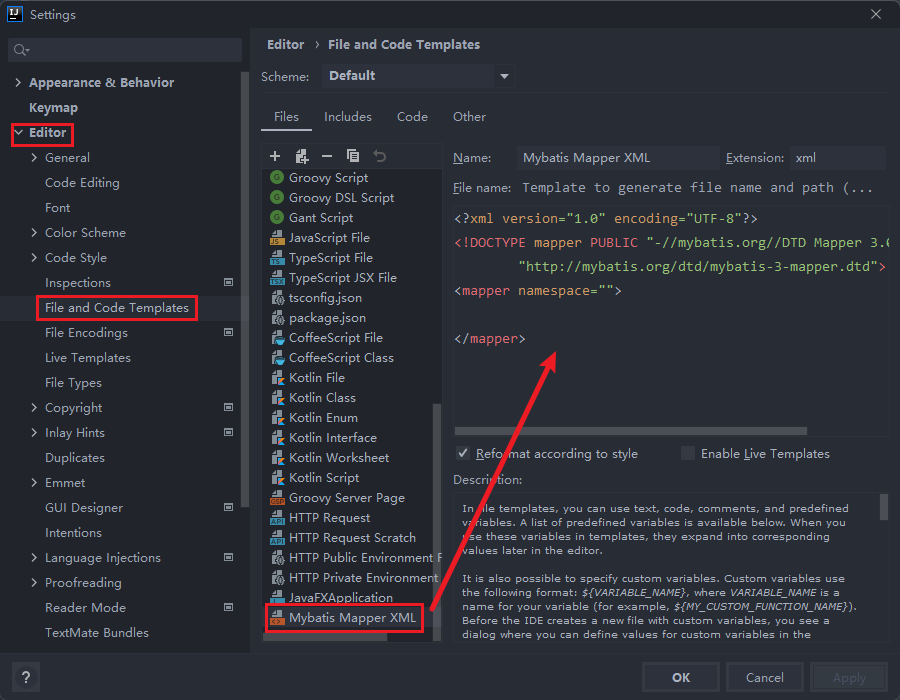Switch to the Other tab
Screen dimensions: 900x700
coord(469,117)
